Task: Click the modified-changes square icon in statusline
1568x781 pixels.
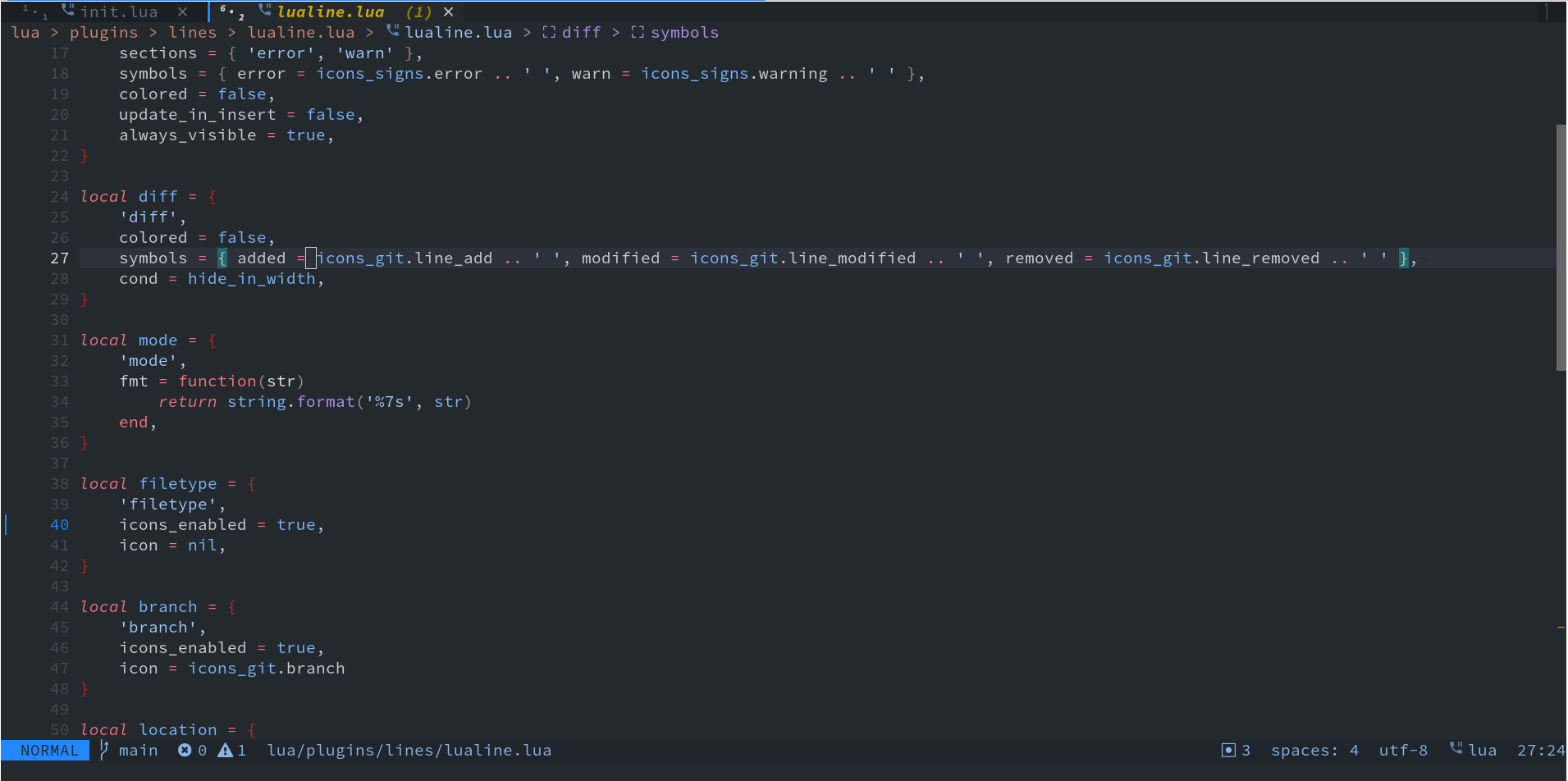Action: 1228,750
